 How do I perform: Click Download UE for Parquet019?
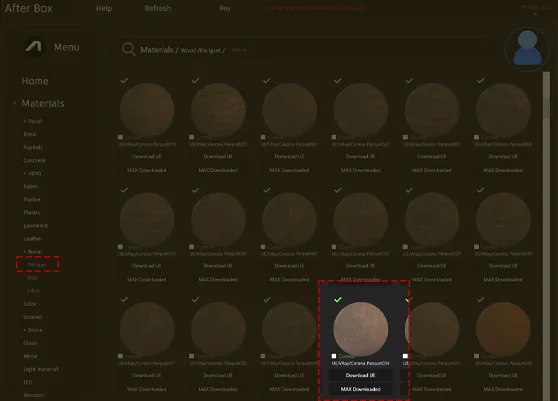click(147, 157)
